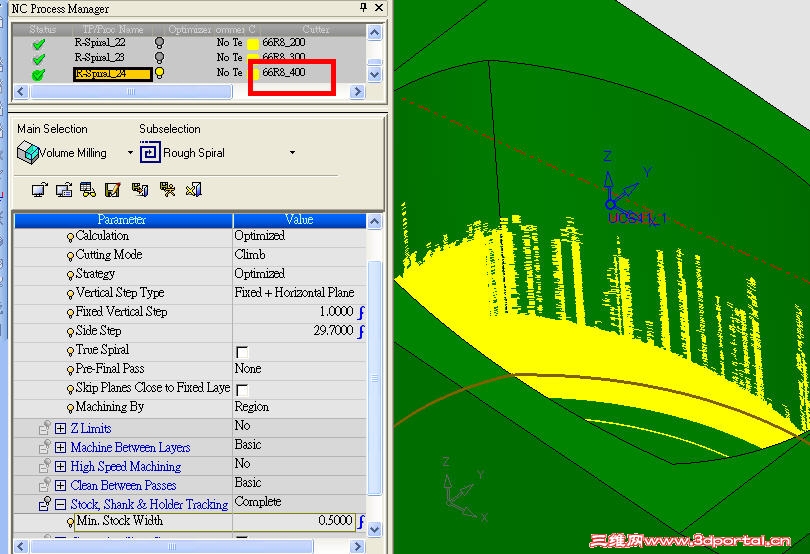Viewport: 810px width, 554px height.
Task: Click the green checkmark status for R-Spiral_24
Action: 39,74
